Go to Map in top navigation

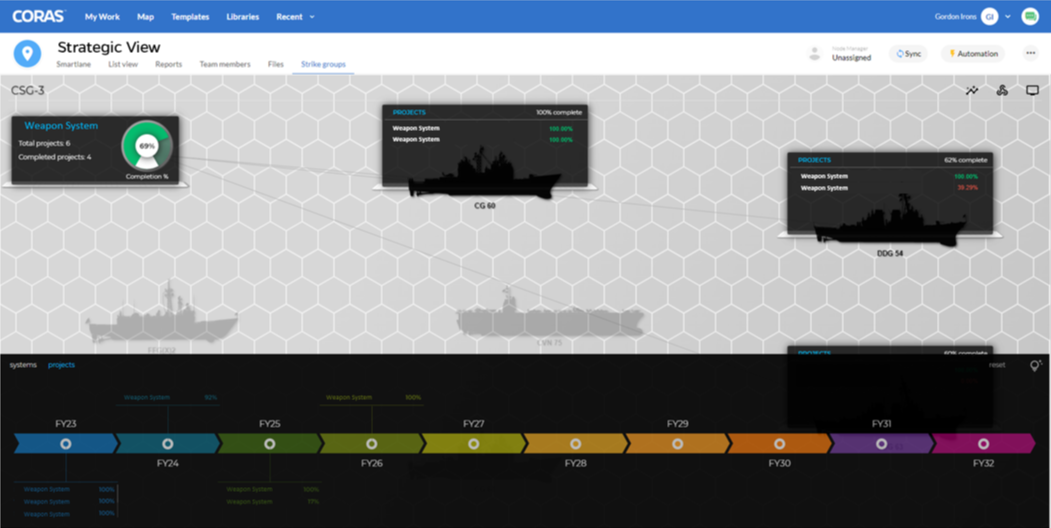click(145, 17)
